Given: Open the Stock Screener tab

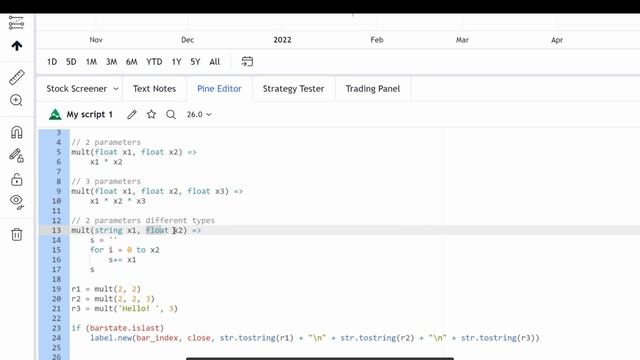Looking at the screenshot, I should click(76, 89).
